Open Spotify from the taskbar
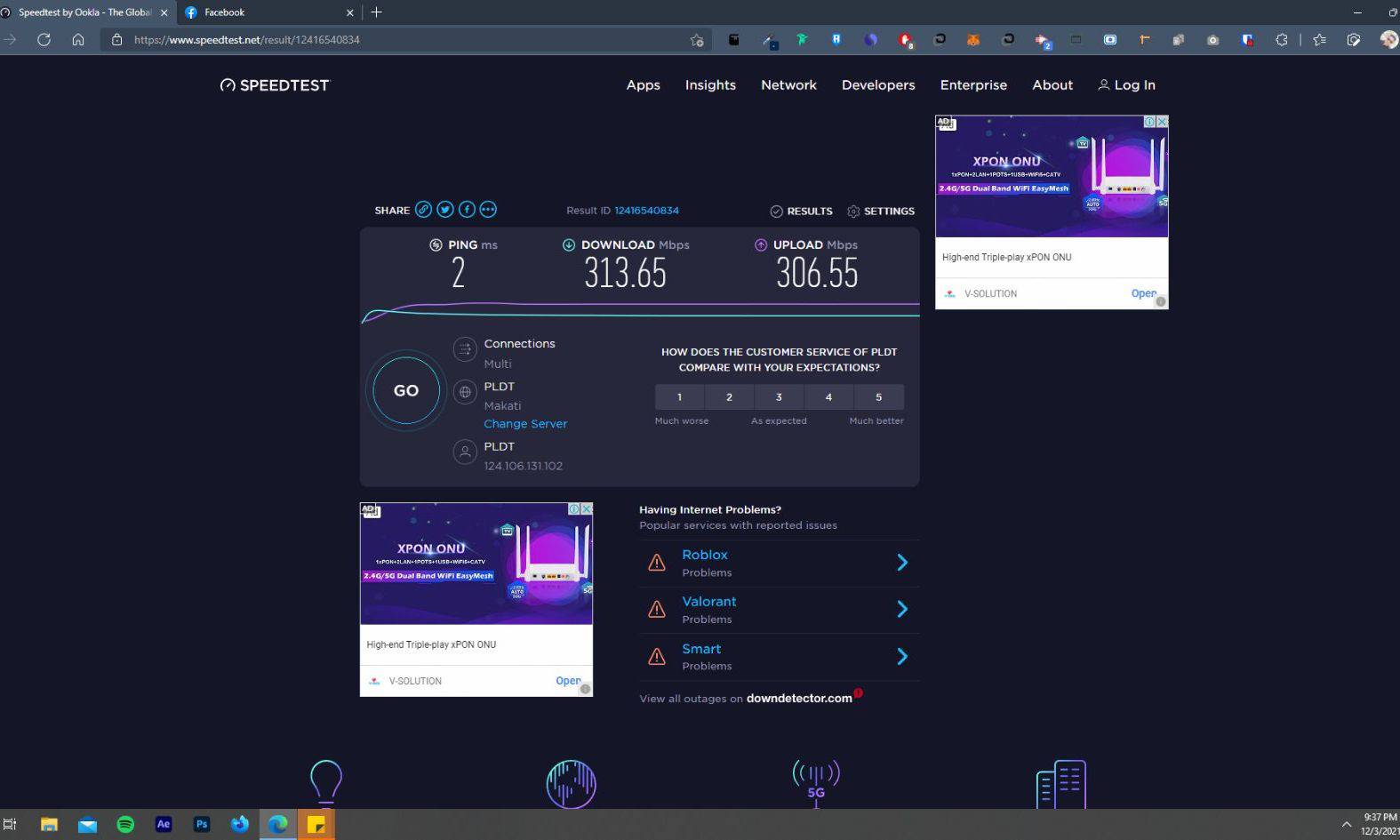Screen dimensions: 1400x840 click(125, 824)
